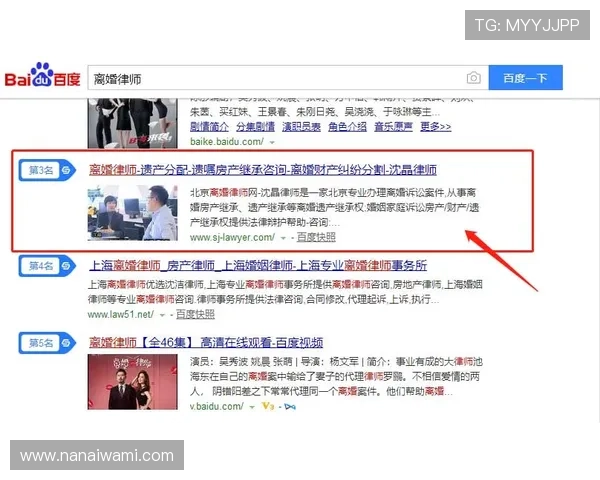Image resolution: width=600 pixels, height=480 pixels.
Task: Click the v.baidu.com URL text
Action: [x=217, y=406]
